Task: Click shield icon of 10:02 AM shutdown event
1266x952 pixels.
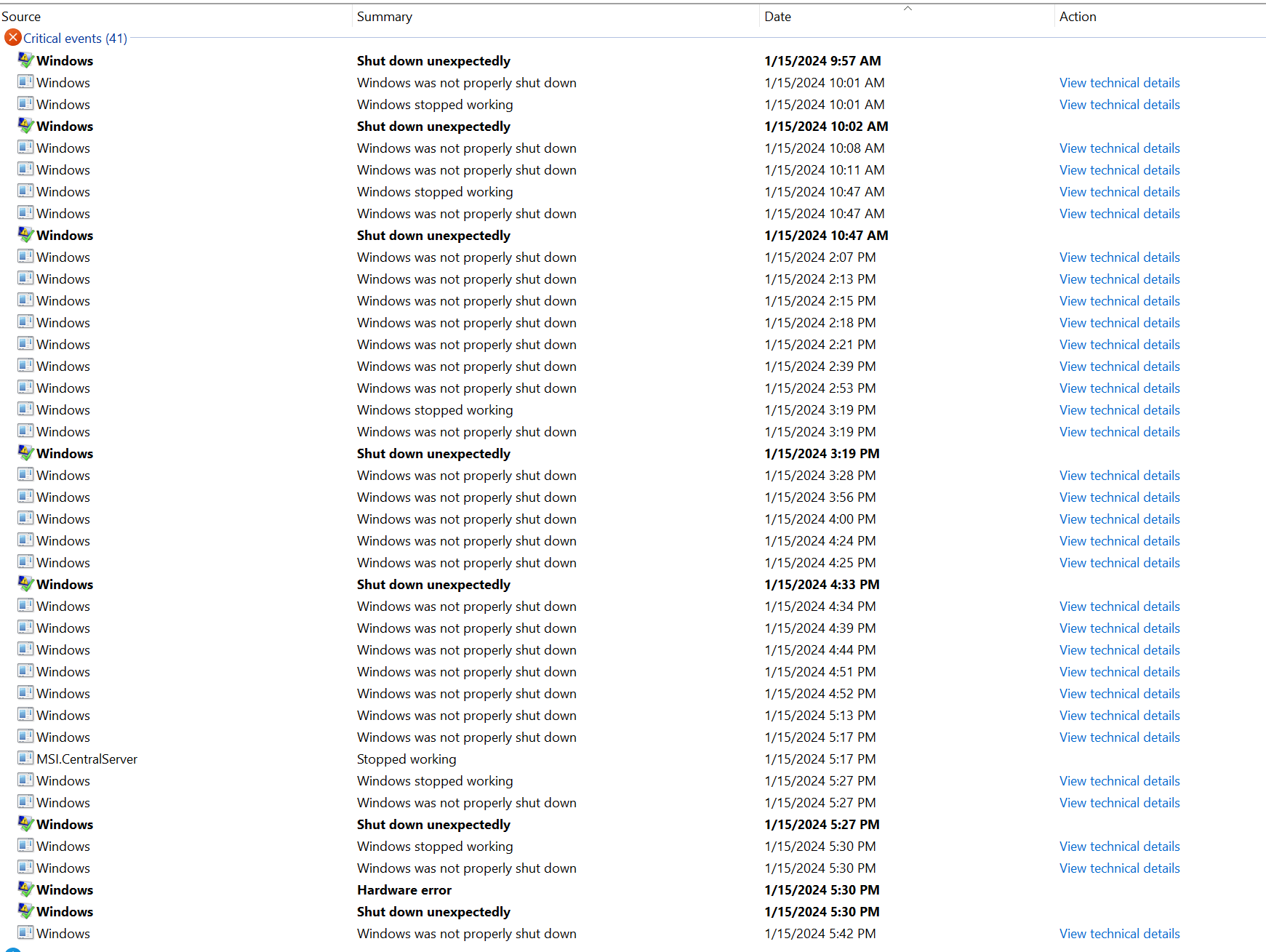Action: [25, 125]
